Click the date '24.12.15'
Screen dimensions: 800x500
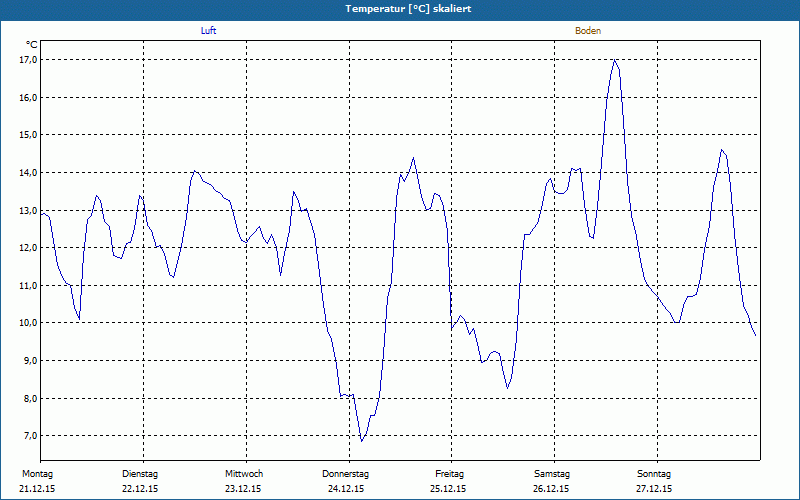(346, 489)
